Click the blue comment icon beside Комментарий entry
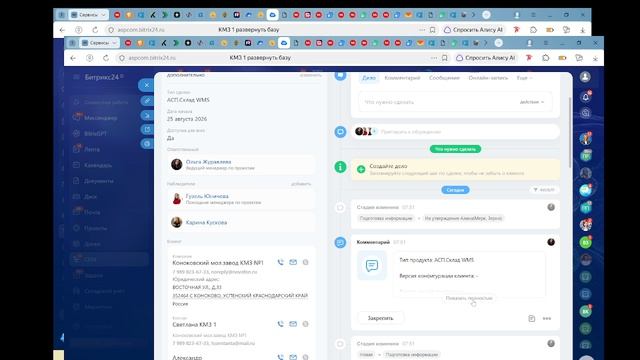The height and width of the screenshot is (360, 640). point(340,242)
